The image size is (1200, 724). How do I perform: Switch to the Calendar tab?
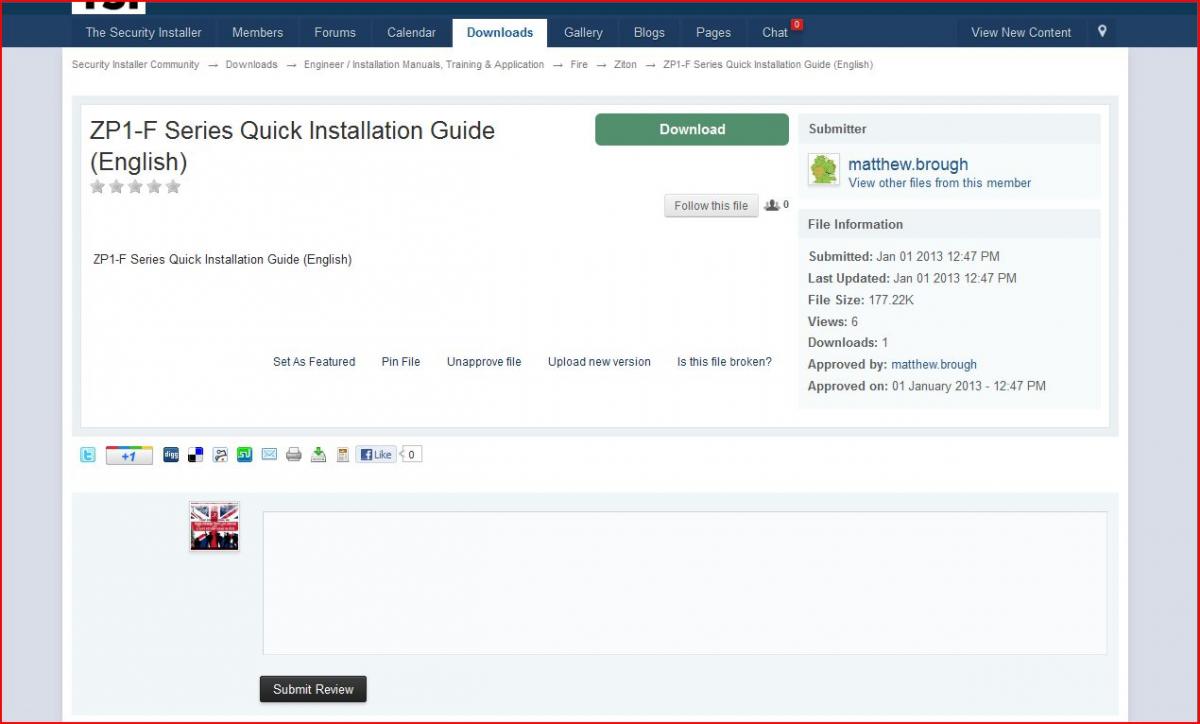(411, 32)
